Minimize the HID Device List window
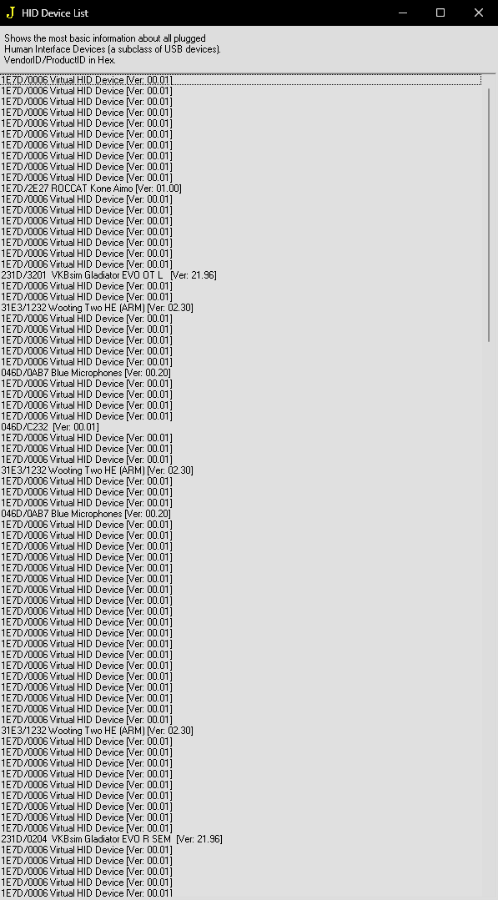The image size is (498, 900). pos(403,13)
